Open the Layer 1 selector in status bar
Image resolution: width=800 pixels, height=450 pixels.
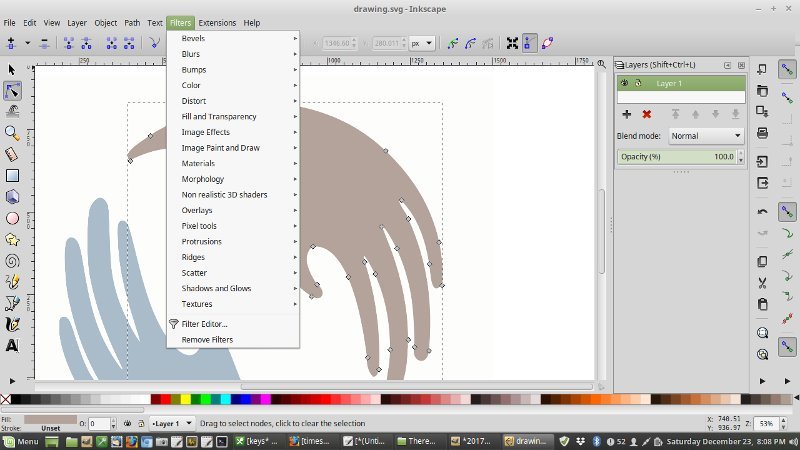click(172, 423)
